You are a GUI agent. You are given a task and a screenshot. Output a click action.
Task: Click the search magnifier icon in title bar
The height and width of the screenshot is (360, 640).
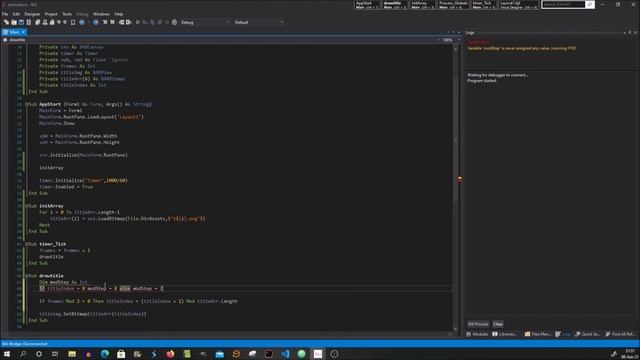pyautogui.click(x=589, y=4)
